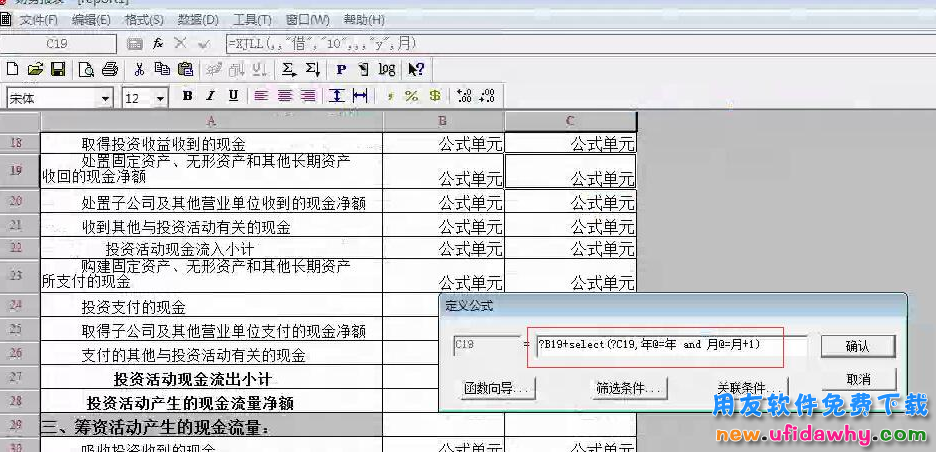Toggle Italic formatting

pyautogui.click(x=210, y=96)
